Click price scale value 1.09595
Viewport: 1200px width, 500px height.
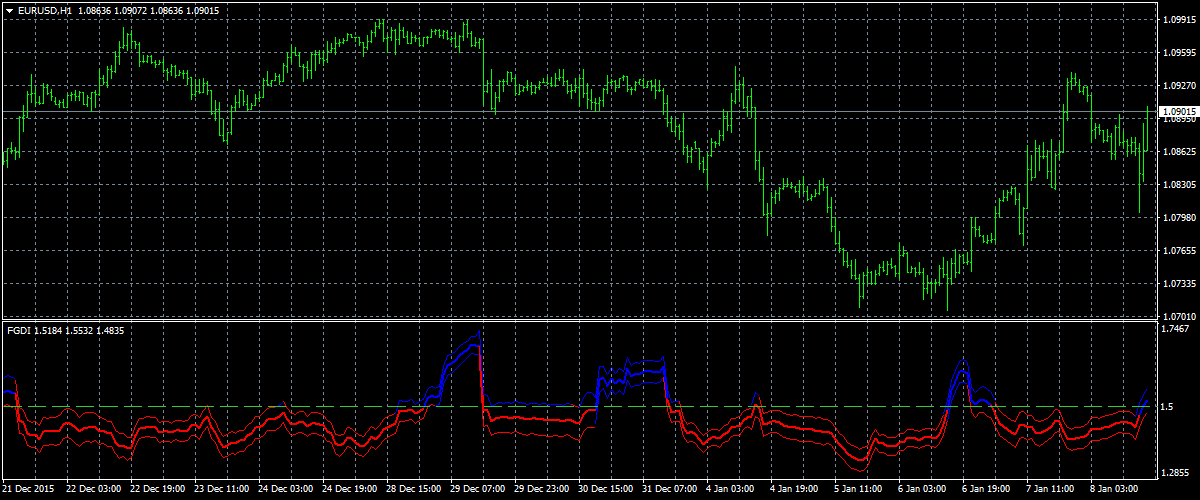click(1178, 53)
